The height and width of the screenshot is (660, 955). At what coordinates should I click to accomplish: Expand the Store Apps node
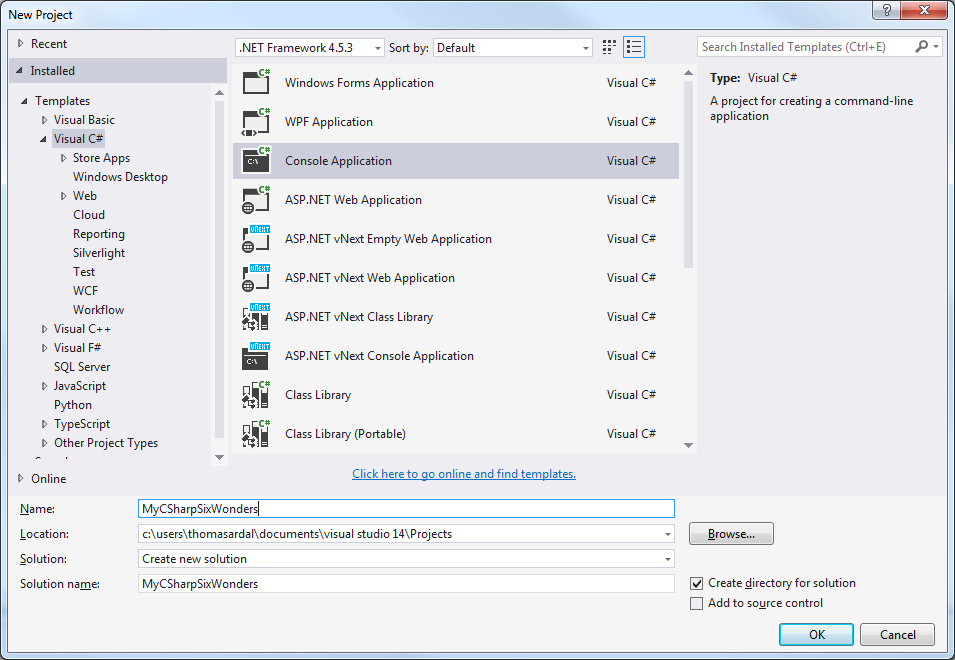pyautogui.click(x=63, y=158)
